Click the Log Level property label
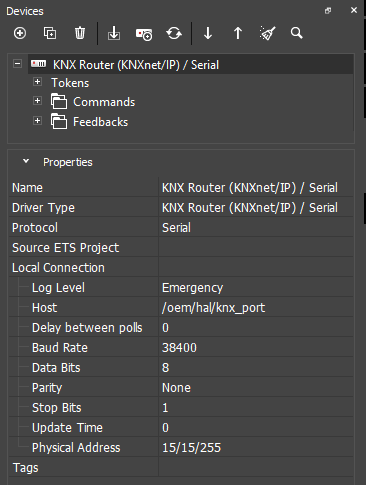Image resolution: width=366 pixels, height=485 pixels. pos(58,288)
